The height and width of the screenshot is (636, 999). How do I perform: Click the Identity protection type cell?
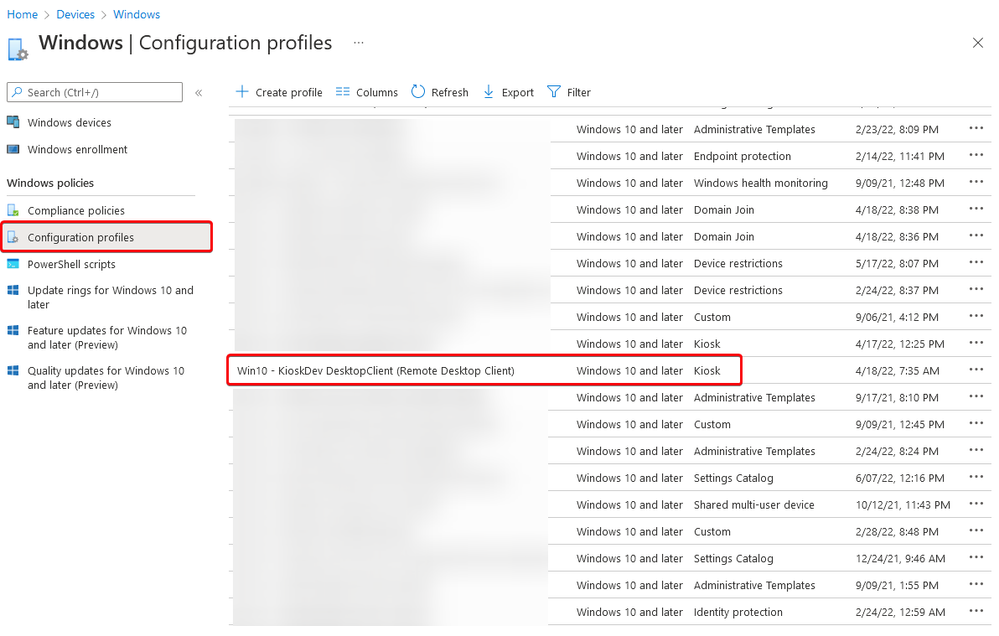click(x=738, y=612)
